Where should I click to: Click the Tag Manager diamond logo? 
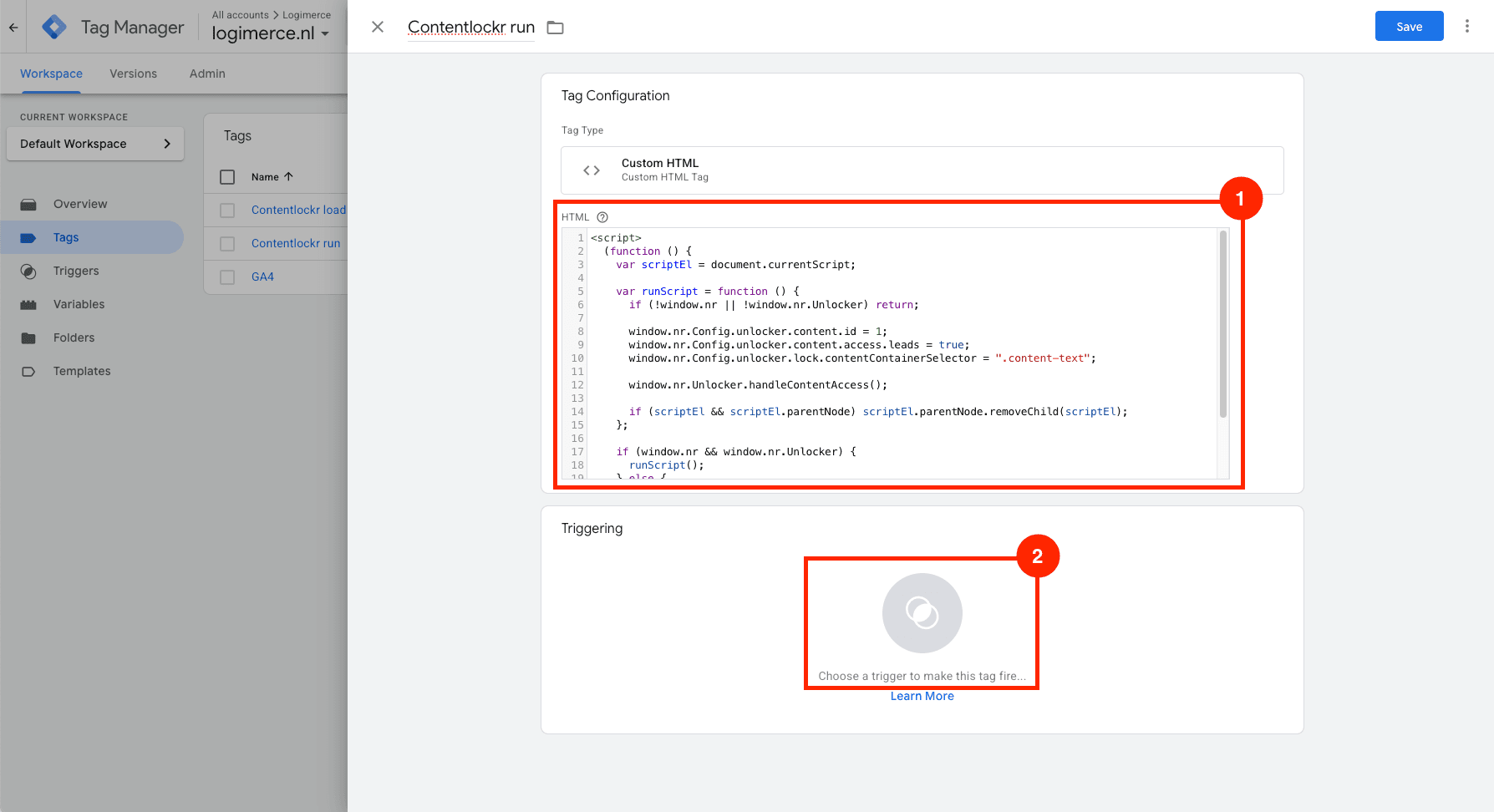(53, 26)
